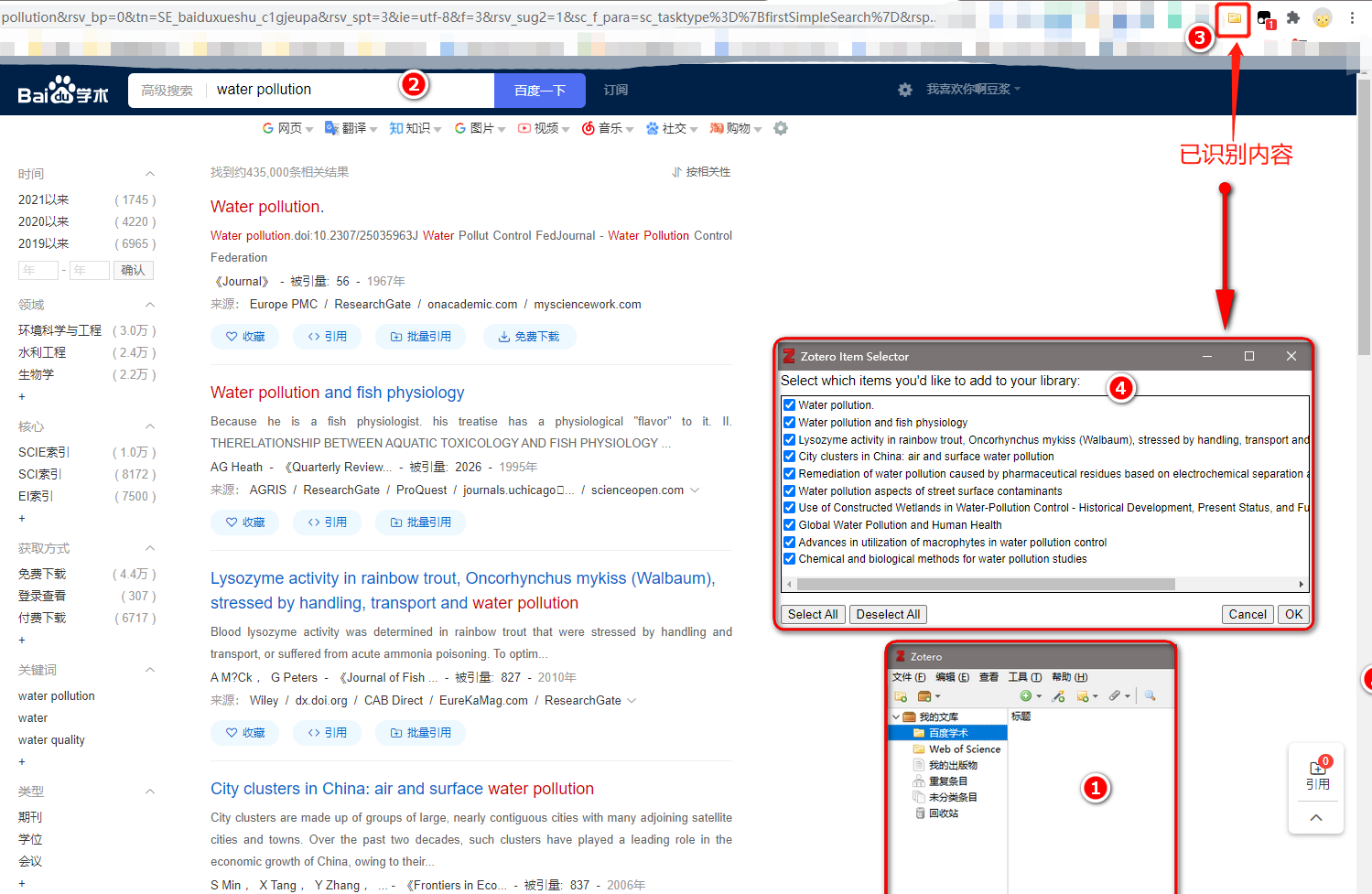
Task: Click 免费下载 under Water pollution. result
Action: pyautogui.click(x=529, y=337)
